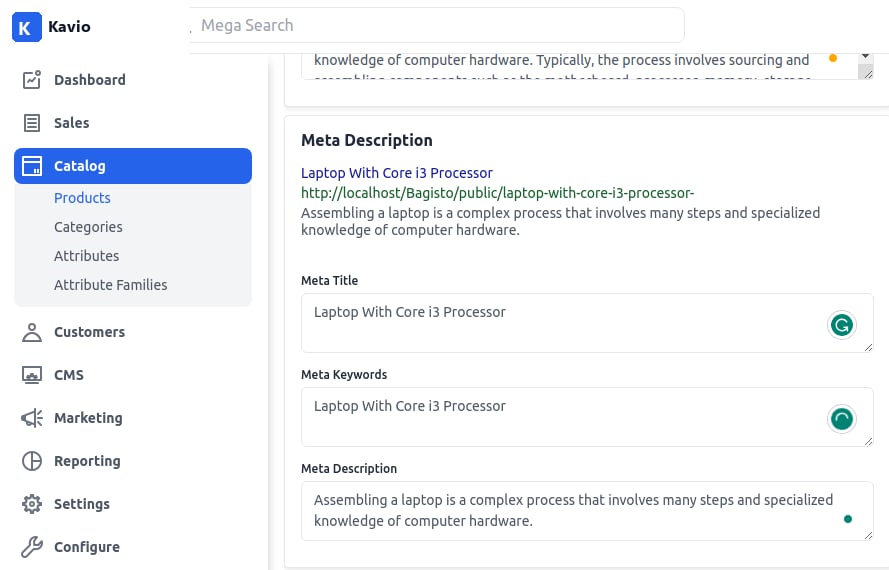
Task: Click Grammarly loading icon in Meta Keywords field
Action: pos(842,419)
